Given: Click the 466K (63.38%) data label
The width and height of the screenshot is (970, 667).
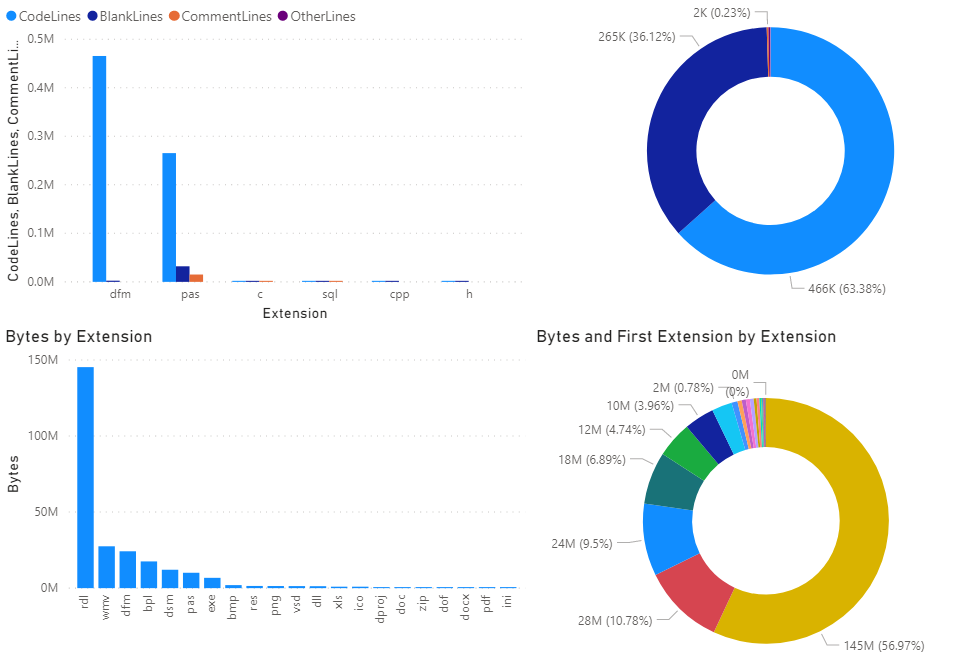Looking at the screenshot, I should click(846, 289).
